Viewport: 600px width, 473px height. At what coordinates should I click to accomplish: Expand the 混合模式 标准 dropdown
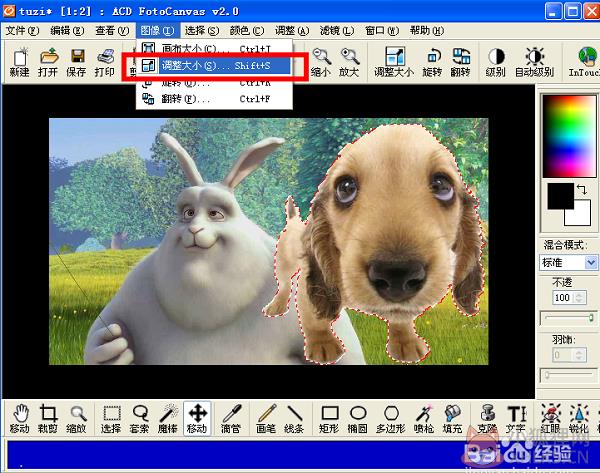pos(591,263)
